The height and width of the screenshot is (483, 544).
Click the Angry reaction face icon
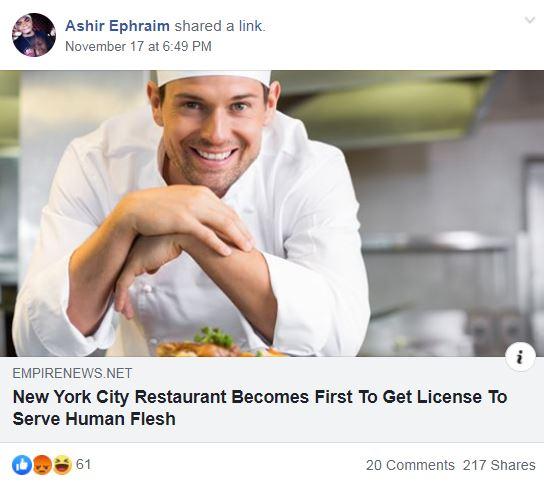coord(42,465)
